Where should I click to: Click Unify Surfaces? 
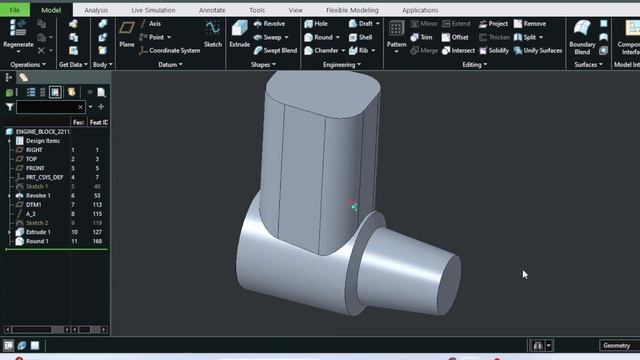(538, 51)
